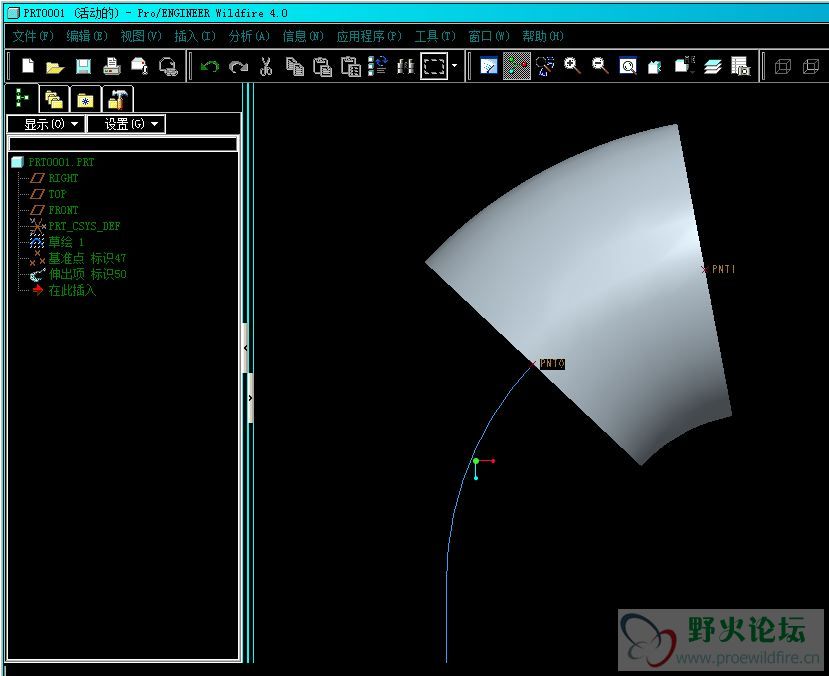Select the 草绘 1 sketch feature

[66, 242]
